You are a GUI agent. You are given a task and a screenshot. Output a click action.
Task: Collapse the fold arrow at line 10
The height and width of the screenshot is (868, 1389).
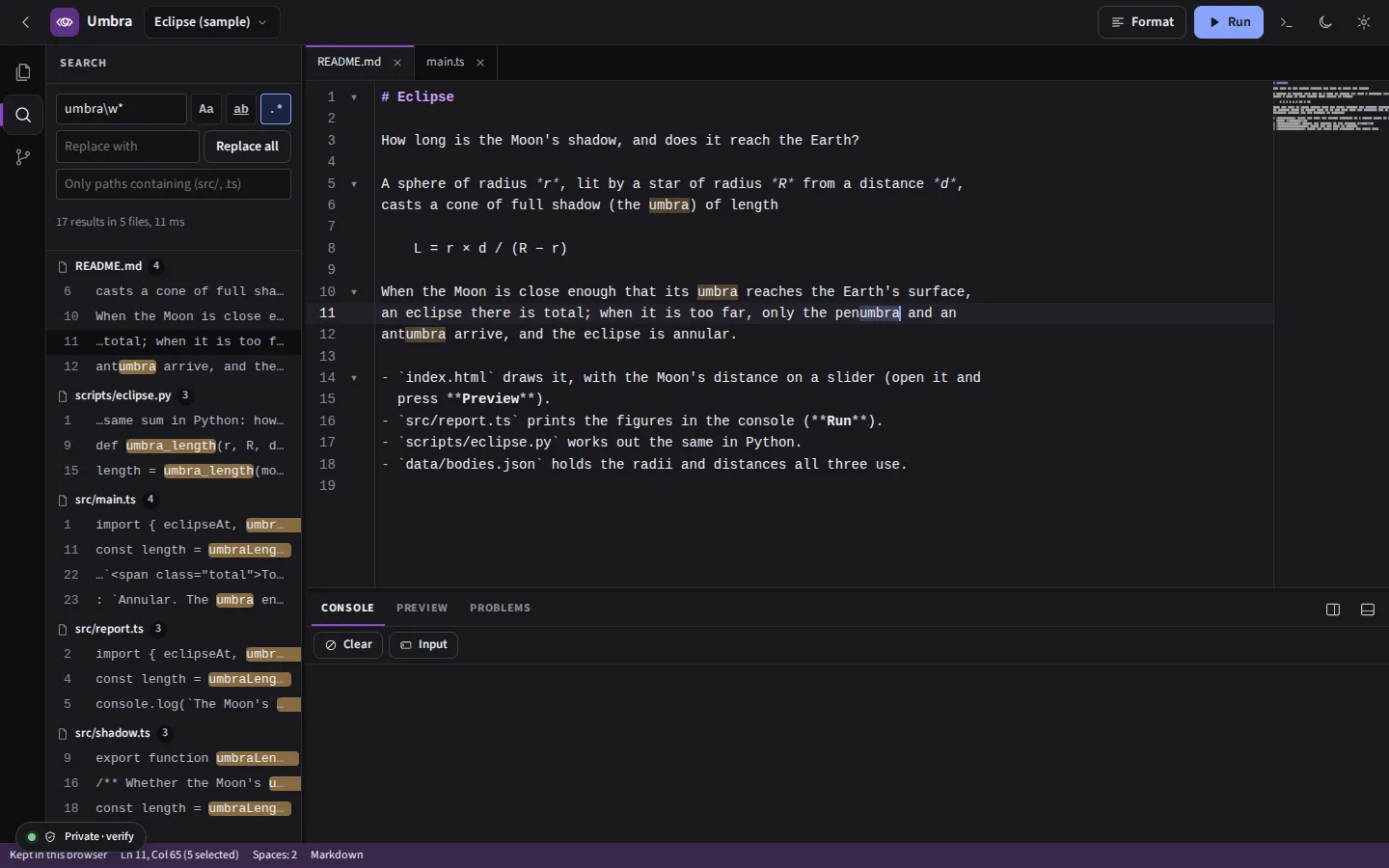tap(354, 292)
